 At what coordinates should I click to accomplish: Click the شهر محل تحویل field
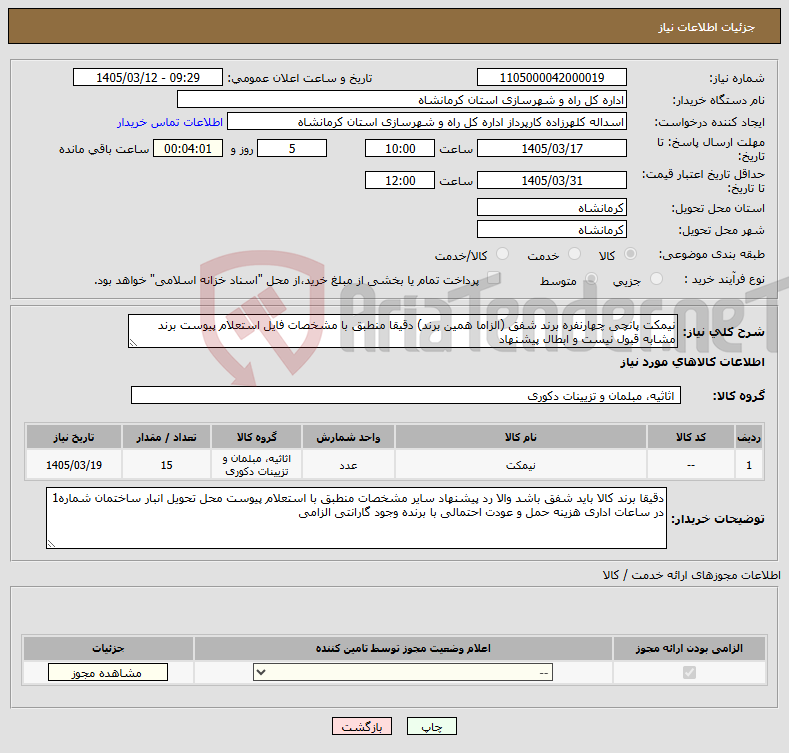tap(551, 230)
